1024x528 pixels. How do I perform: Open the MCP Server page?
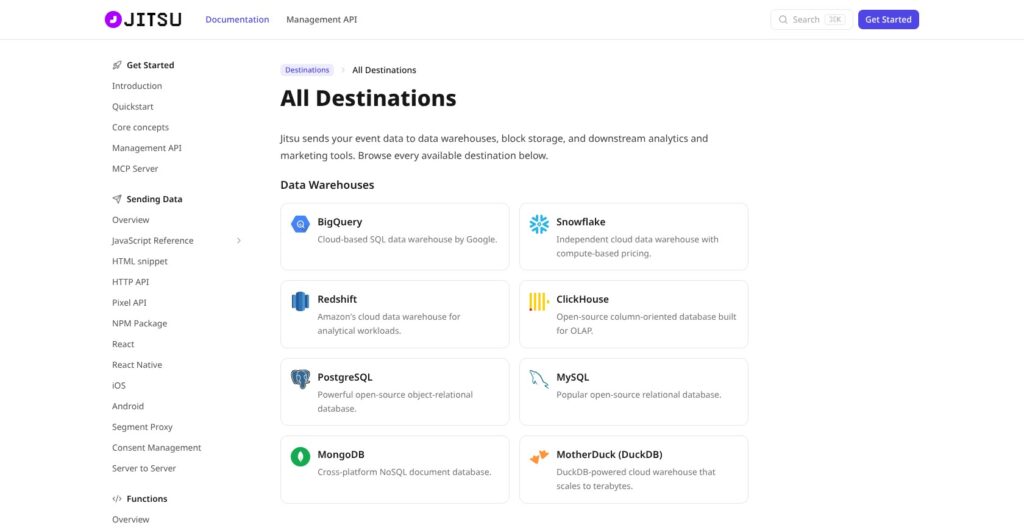(x=135, y=169)
